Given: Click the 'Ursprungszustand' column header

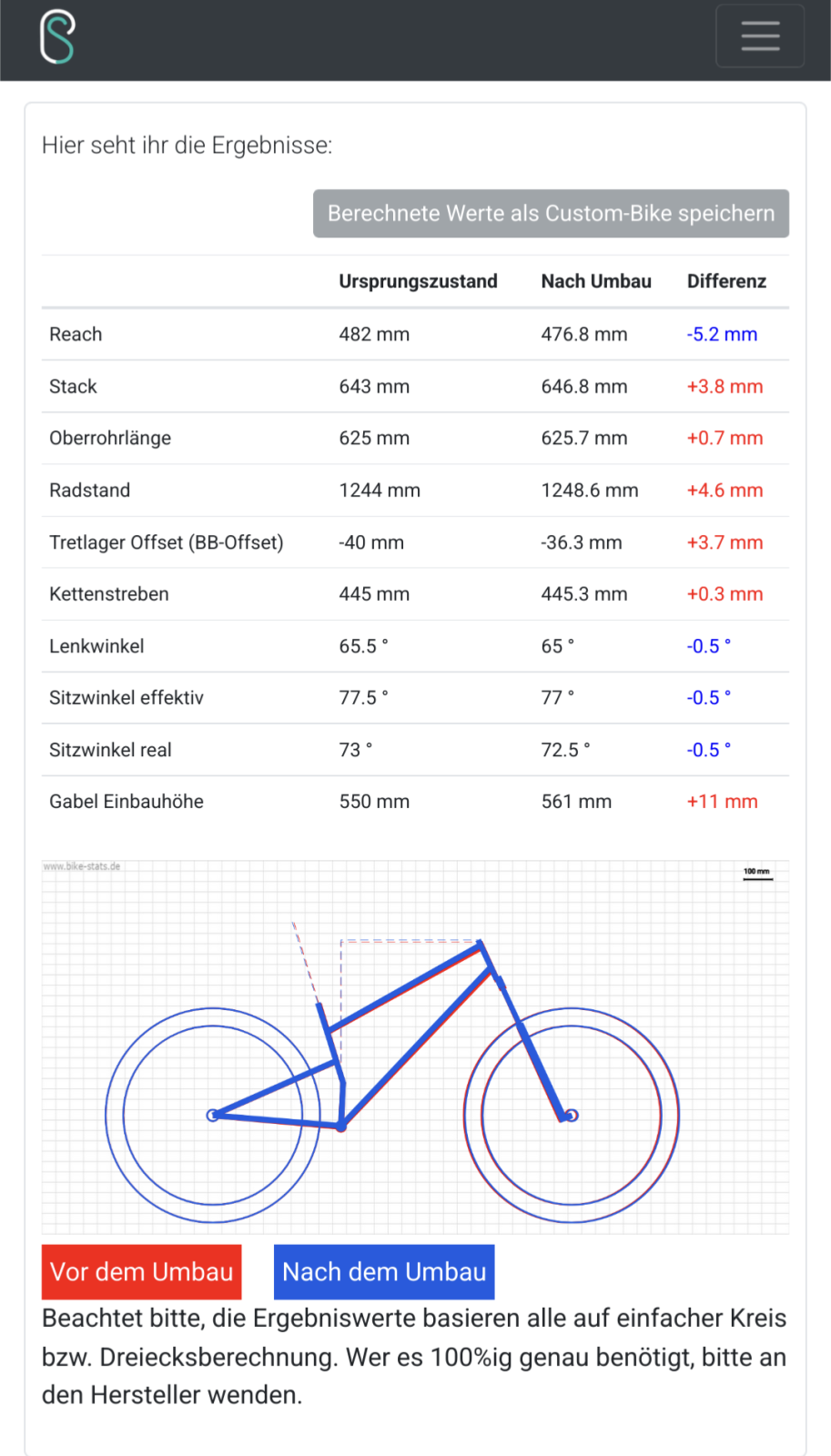Looking at the screenshot, I should 418,281.
